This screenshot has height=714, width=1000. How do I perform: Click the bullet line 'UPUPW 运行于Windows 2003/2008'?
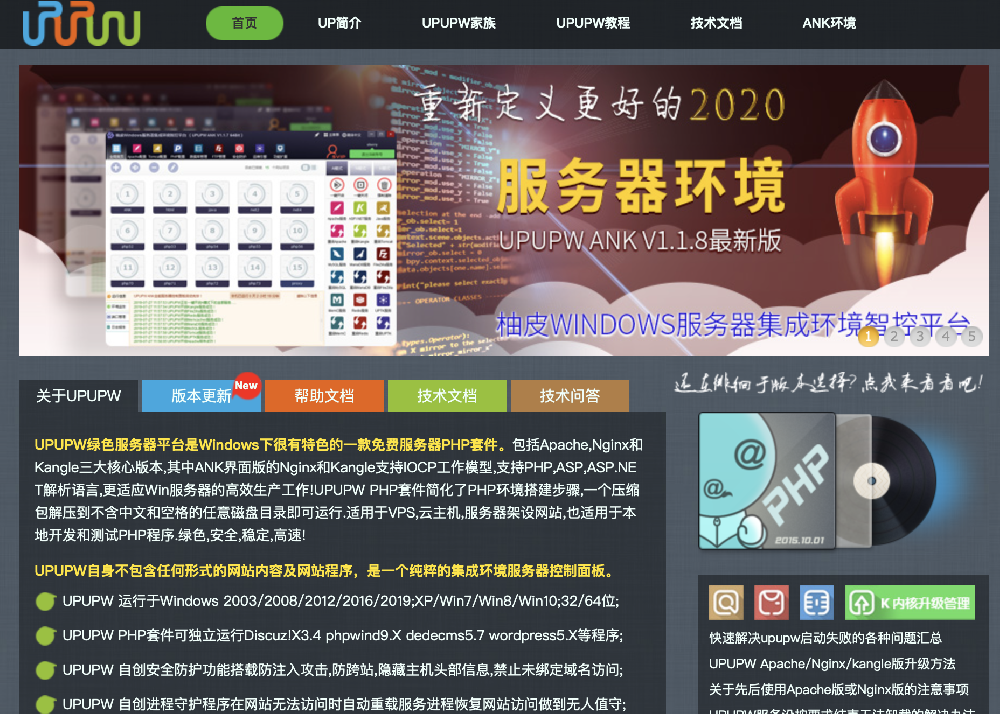pyautogui.click(x=341, y=601)
